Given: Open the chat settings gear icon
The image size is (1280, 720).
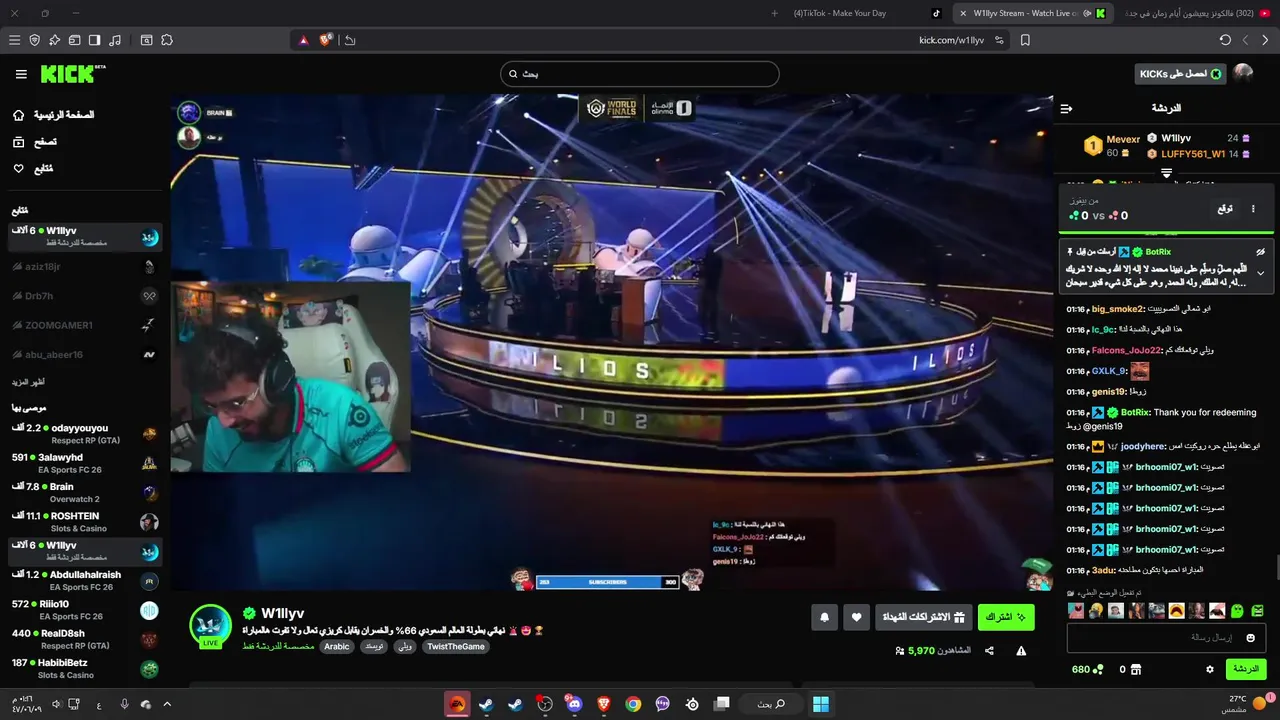Looking at the screenshot, I should pyautogui.click(x=1210, y=669).
